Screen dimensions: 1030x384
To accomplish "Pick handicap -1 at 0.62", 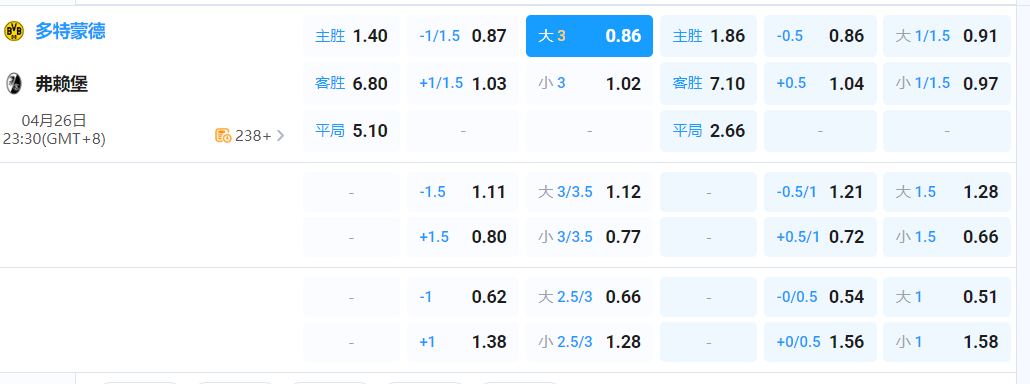I will (x=463, y=297).
